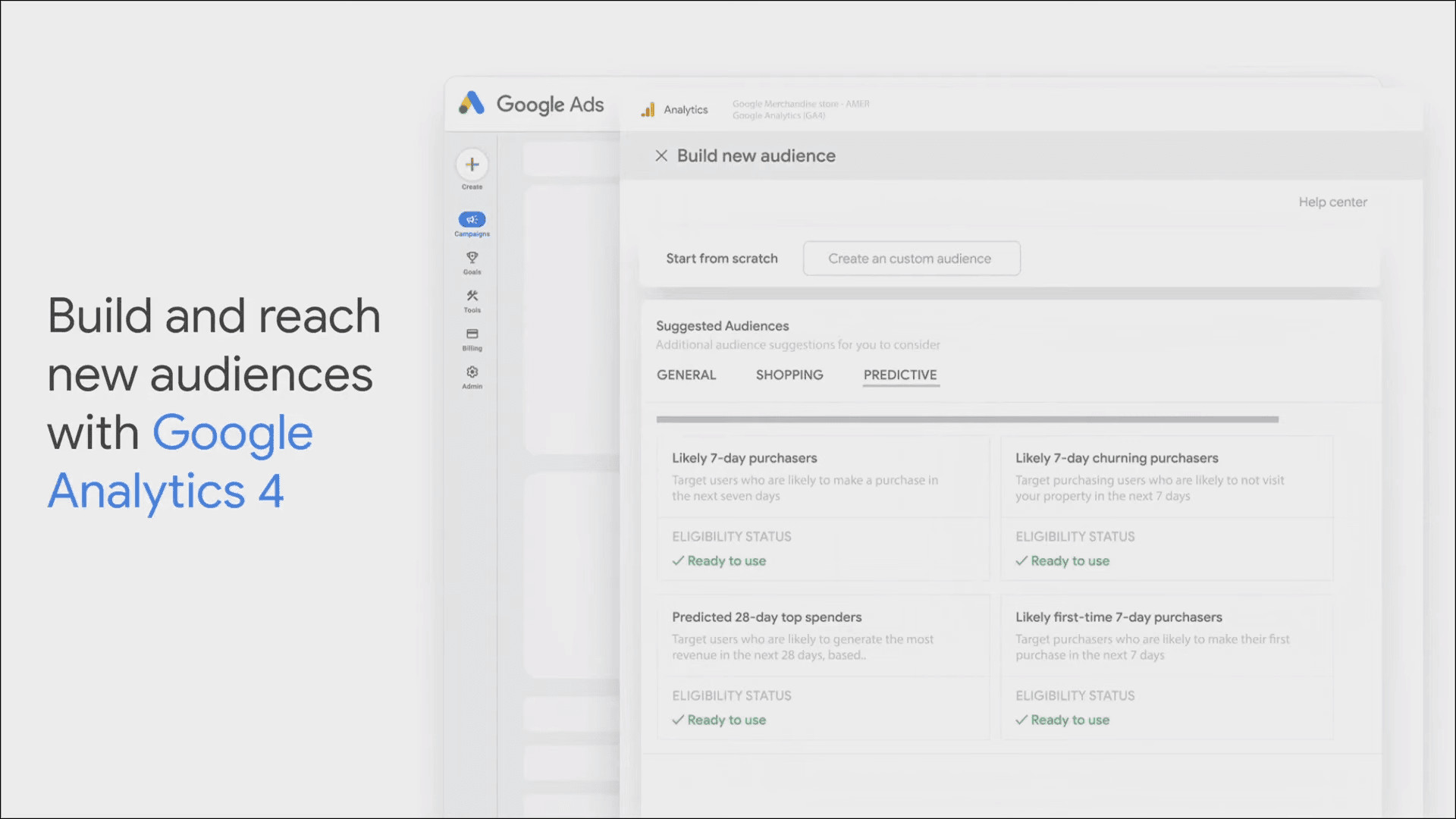The image size is (1456, 819).
Task: Click Create an custom audience button
Action: (x=912, y=259)
